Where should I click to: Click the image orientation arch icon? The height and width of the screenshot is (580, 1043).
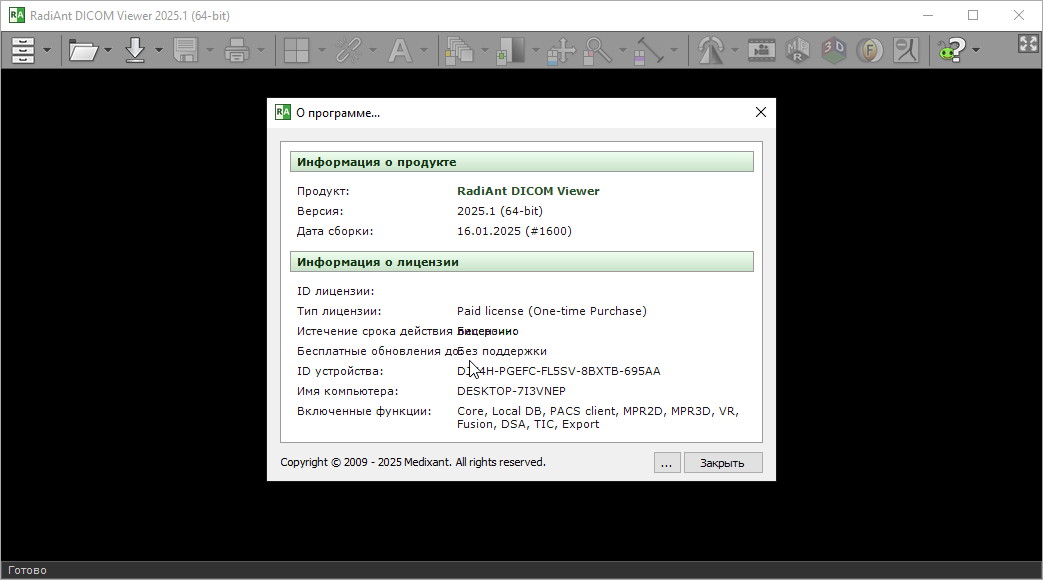tap(710, 50)
